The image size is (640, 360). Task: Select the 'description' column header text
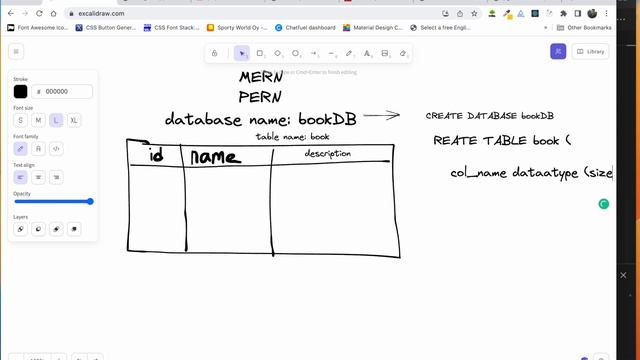click(327, 154)
